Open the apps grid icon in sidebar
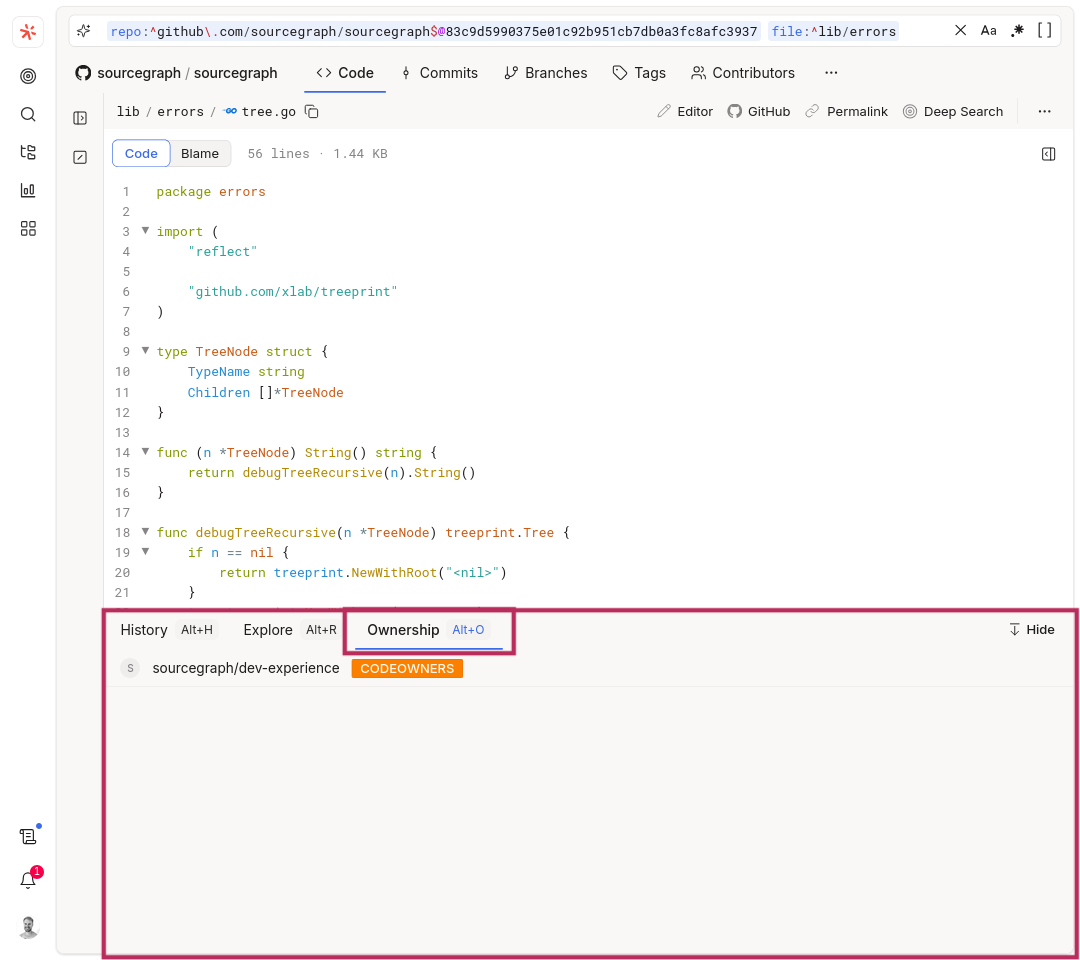The width and height of the screenshot is (1080, 960). click(x=27, y=228)
